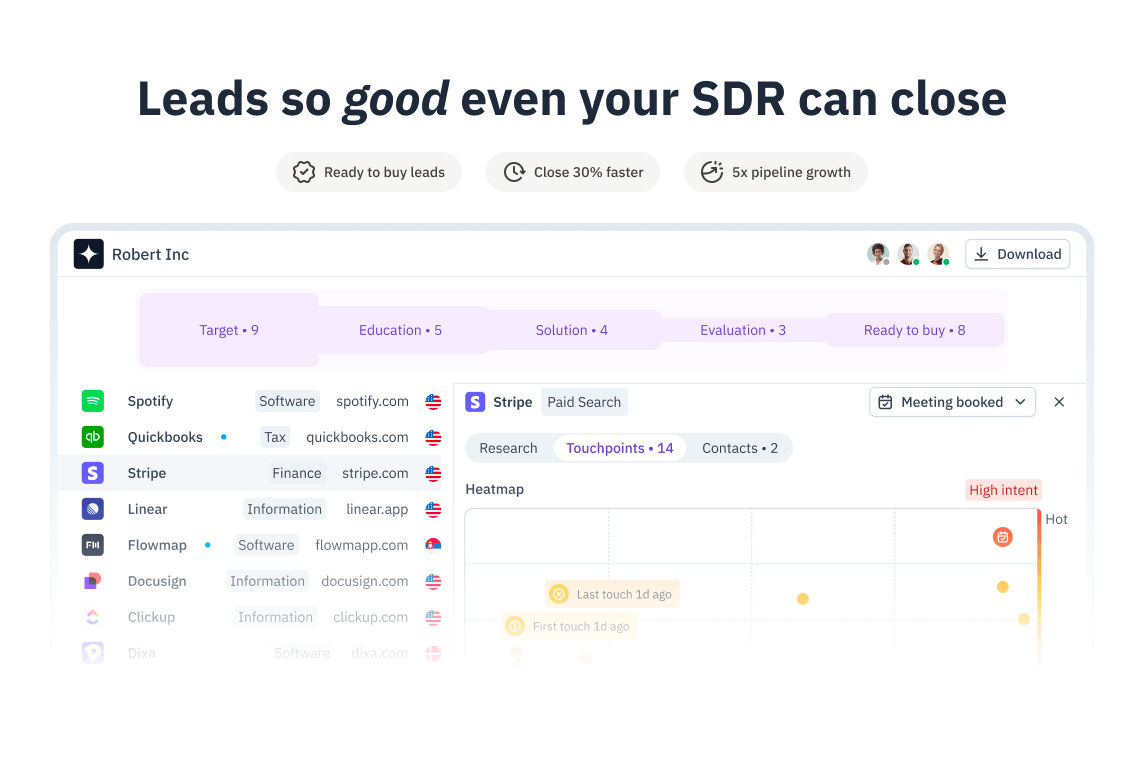Click the Flowmap logo icon

(93, 545)
